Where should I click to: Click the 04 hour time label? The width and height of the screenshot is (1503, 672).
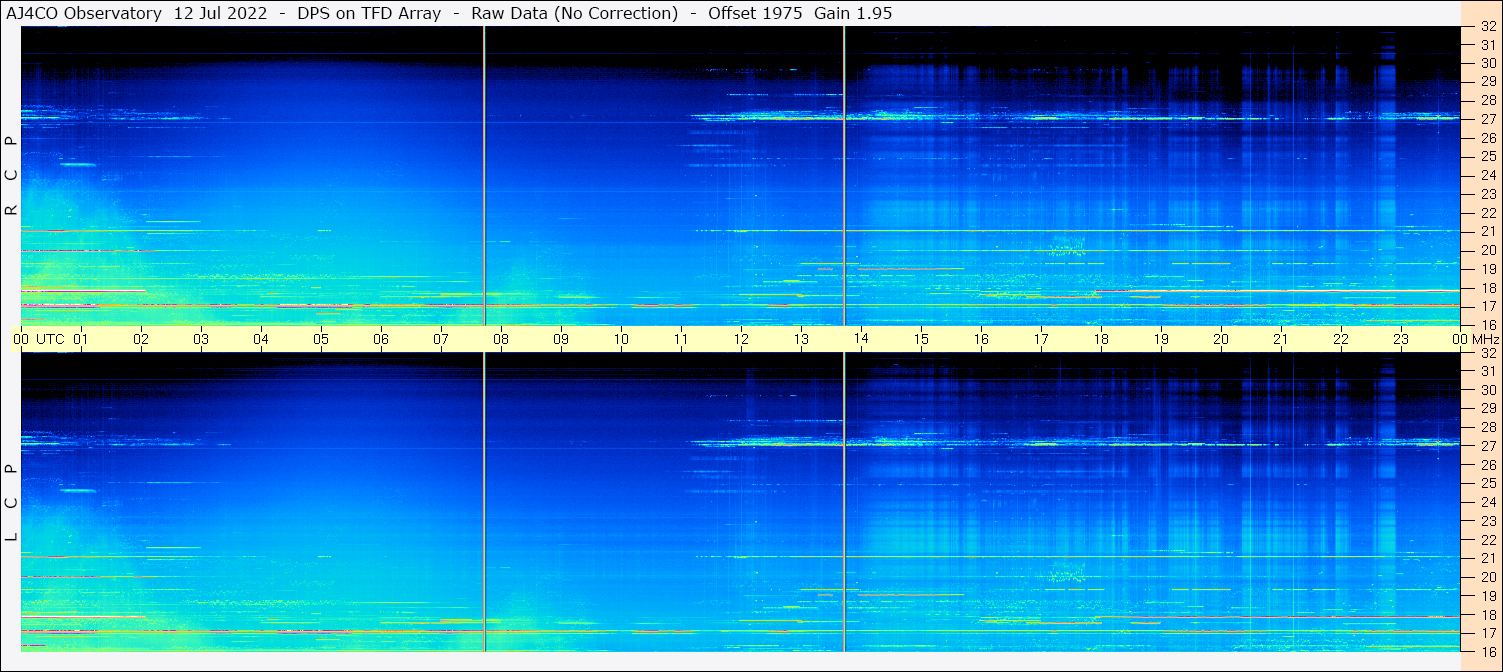point(261,339)
